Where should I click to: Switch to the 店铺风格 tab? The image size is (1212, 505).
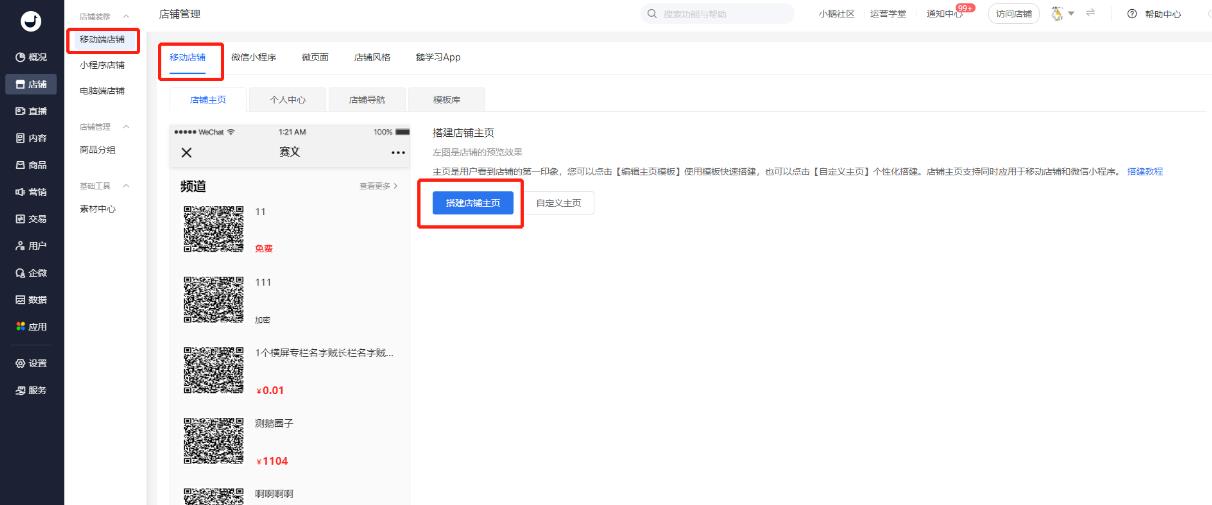pyautogui.click(x=372, y=57)
